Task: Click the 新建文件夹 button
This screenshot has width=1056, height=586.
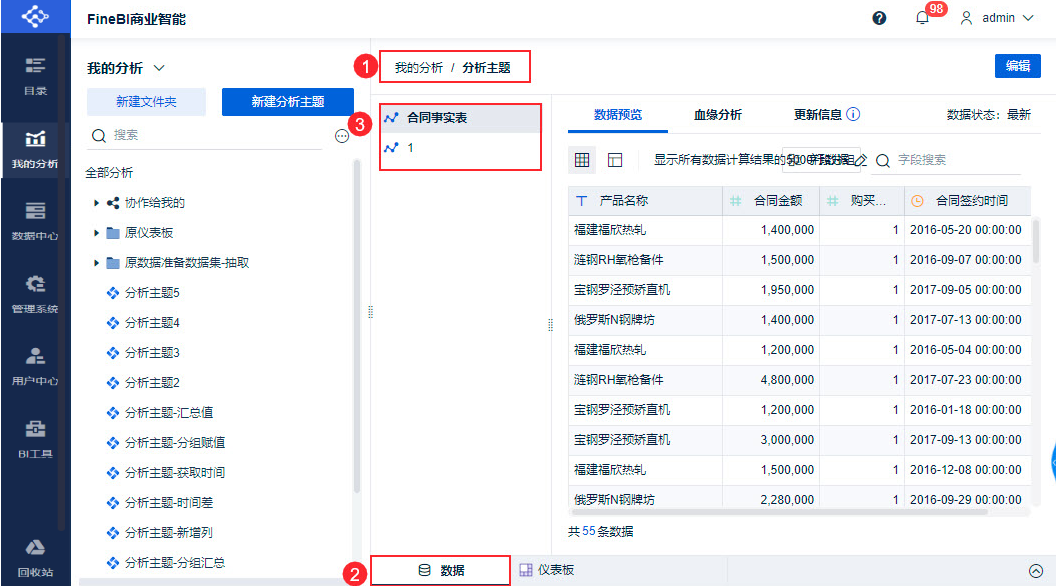Action: [146, 102]
